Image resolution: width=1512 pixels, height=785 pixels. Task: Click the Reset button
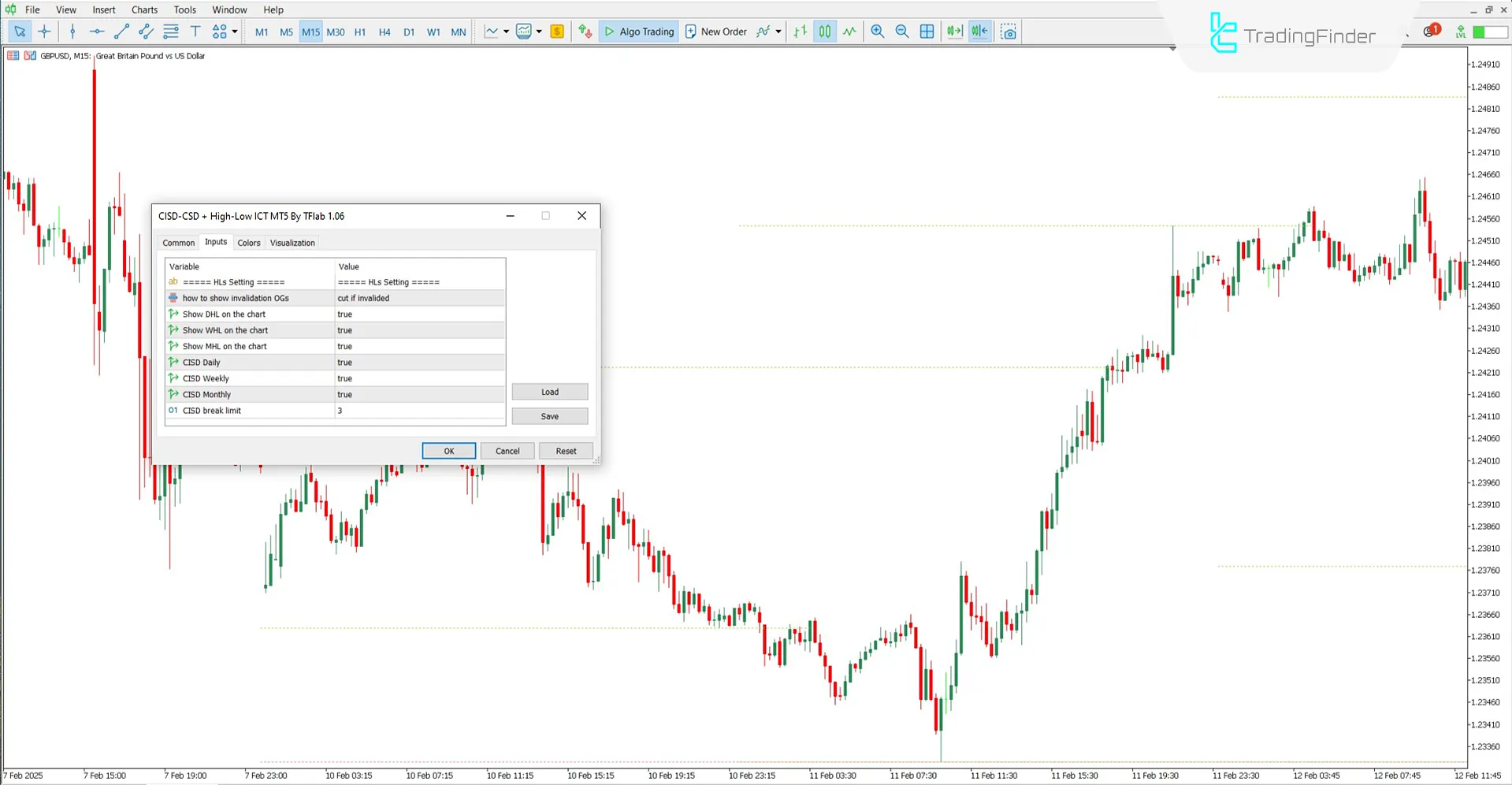pos(566,451)
